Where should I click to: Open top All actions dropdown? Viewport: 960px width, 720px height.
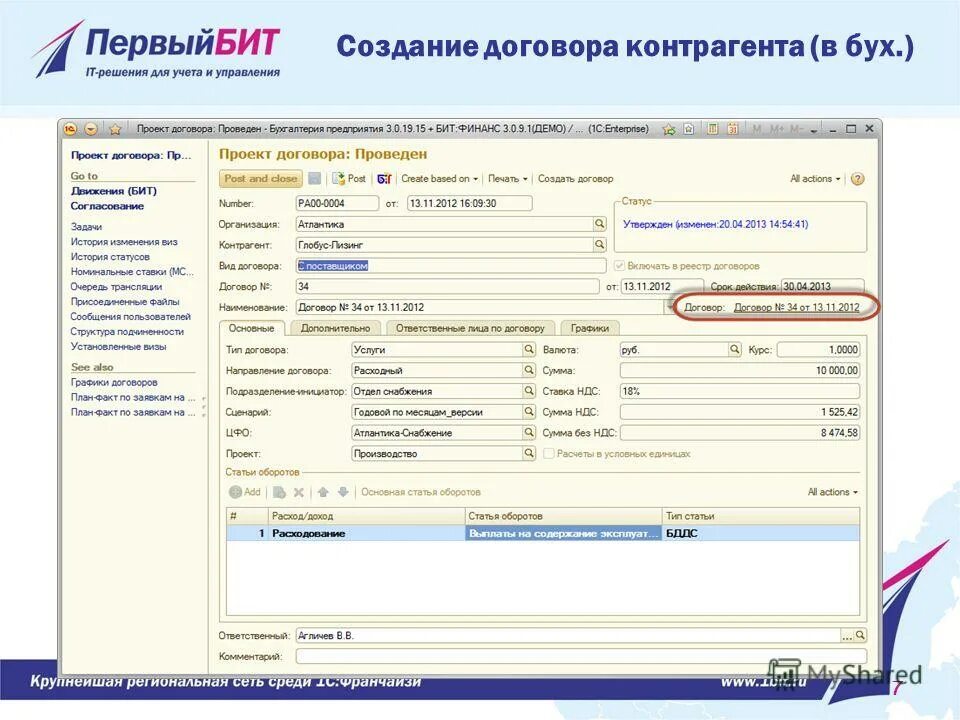tap(816, 179)
